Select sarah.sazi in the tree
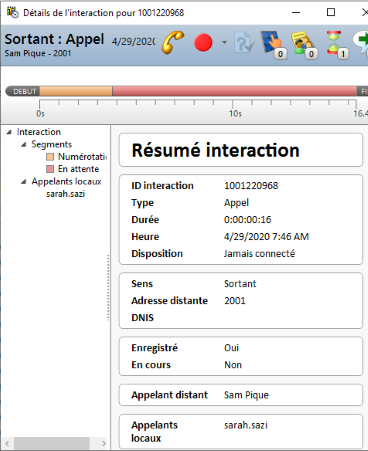 point(65,194)
